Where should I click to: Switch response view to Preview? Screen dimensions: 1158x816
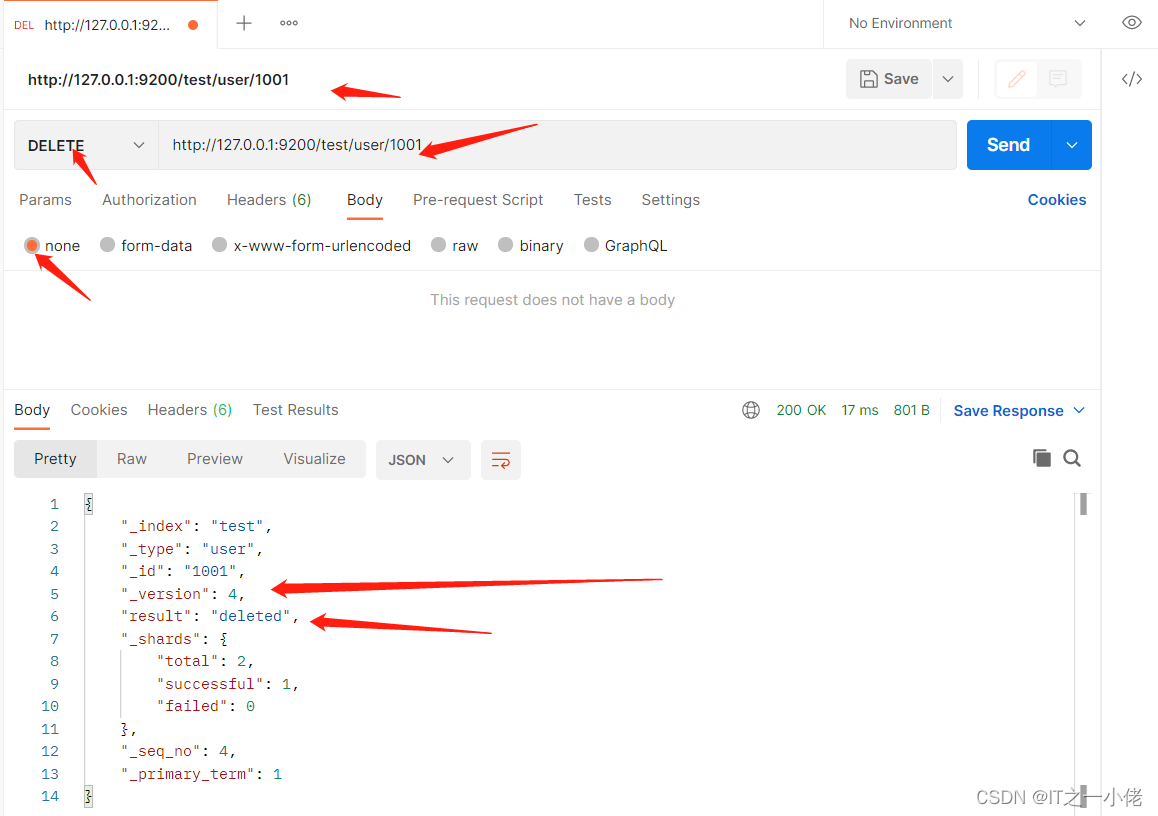coord(215,459)
